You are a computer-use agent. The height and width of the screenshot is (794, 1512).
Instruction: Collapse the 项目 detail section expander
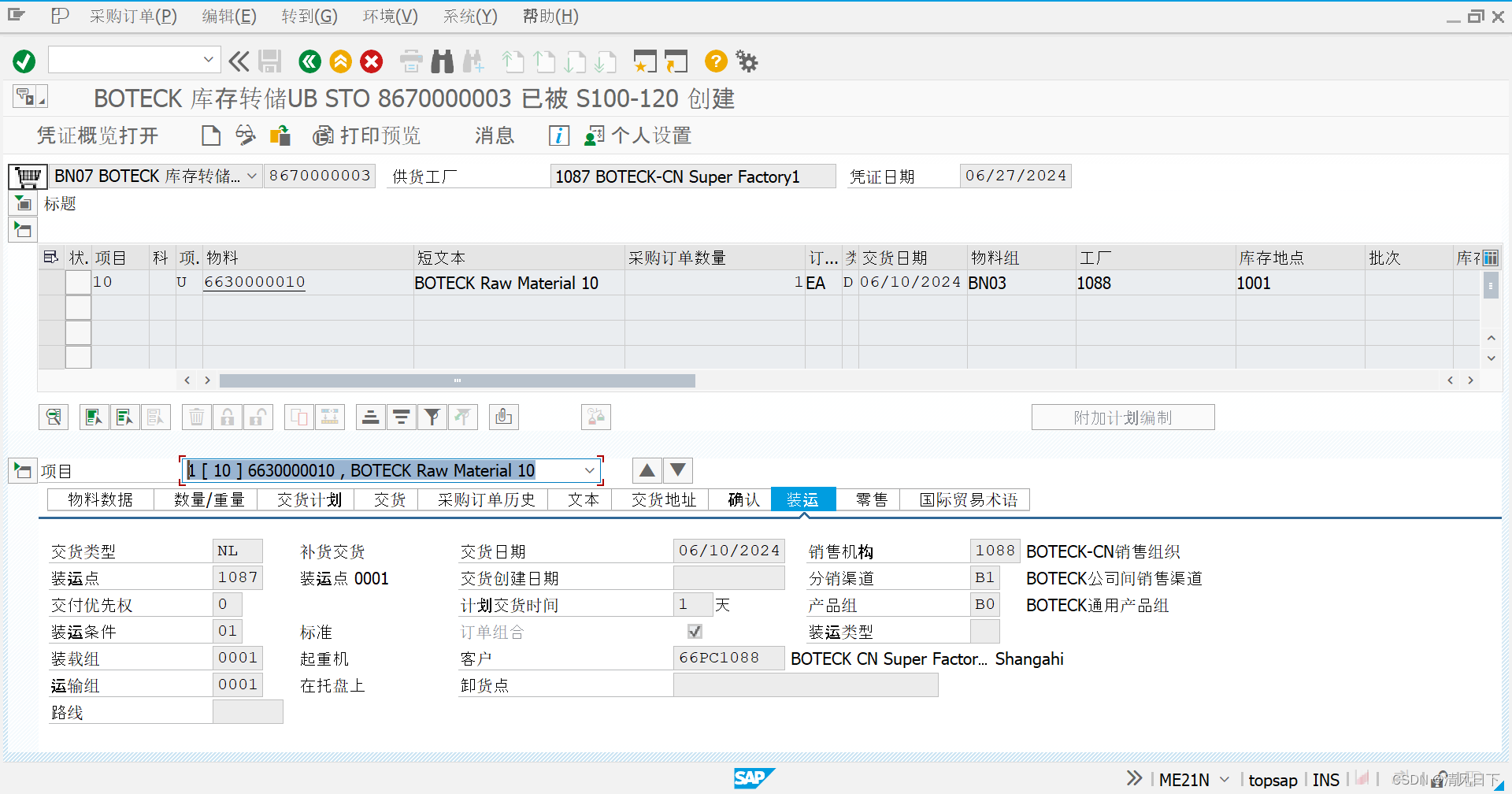23,470
